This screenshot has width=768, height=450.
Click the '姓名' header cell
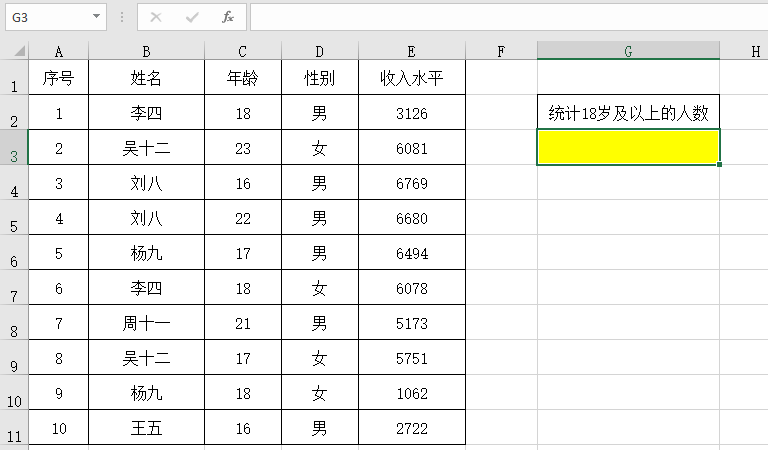coord(146,77)
